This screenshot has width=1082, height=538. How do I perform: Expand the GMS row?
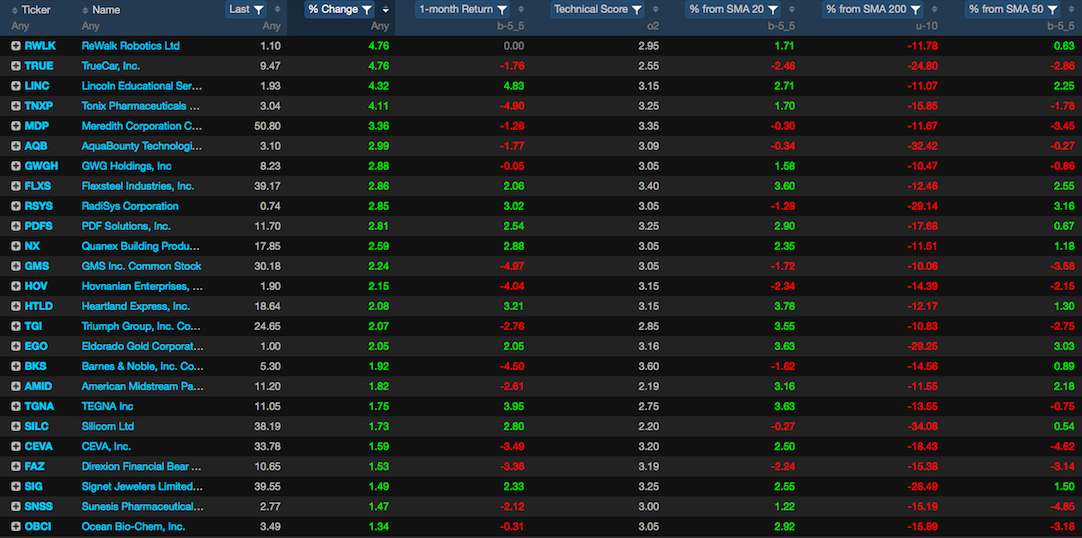[16, 266]
